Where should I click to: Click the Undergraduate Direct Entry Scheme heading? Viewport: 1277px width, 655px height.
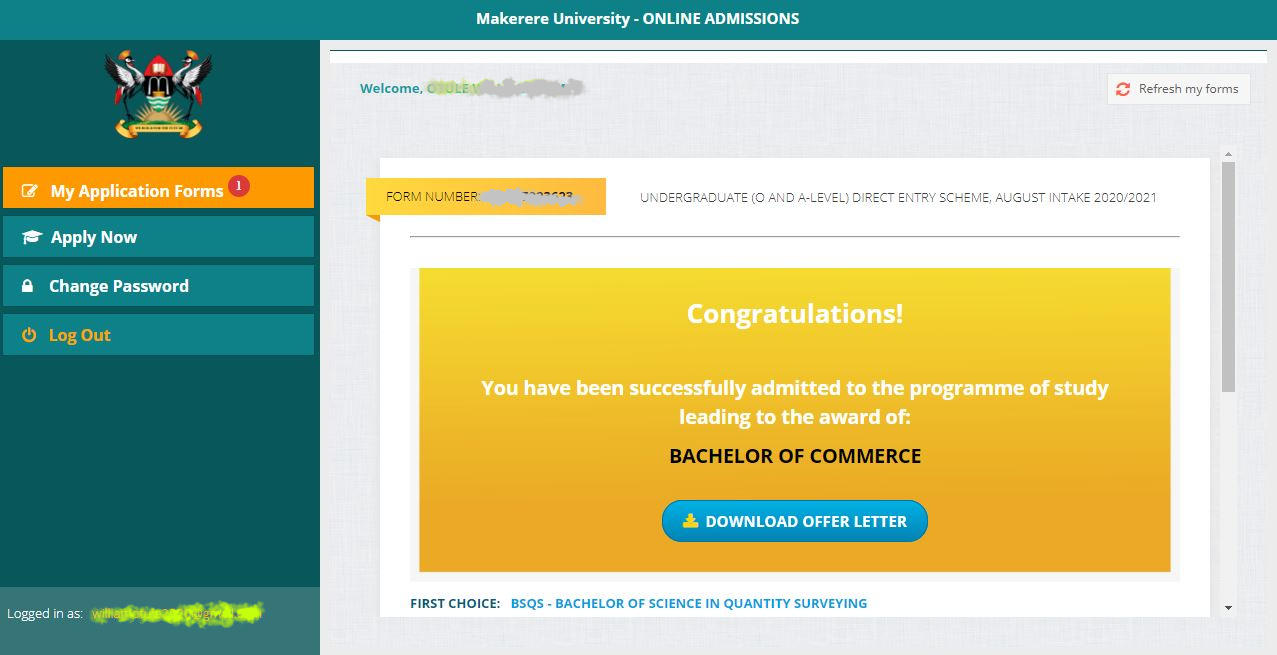898,197
